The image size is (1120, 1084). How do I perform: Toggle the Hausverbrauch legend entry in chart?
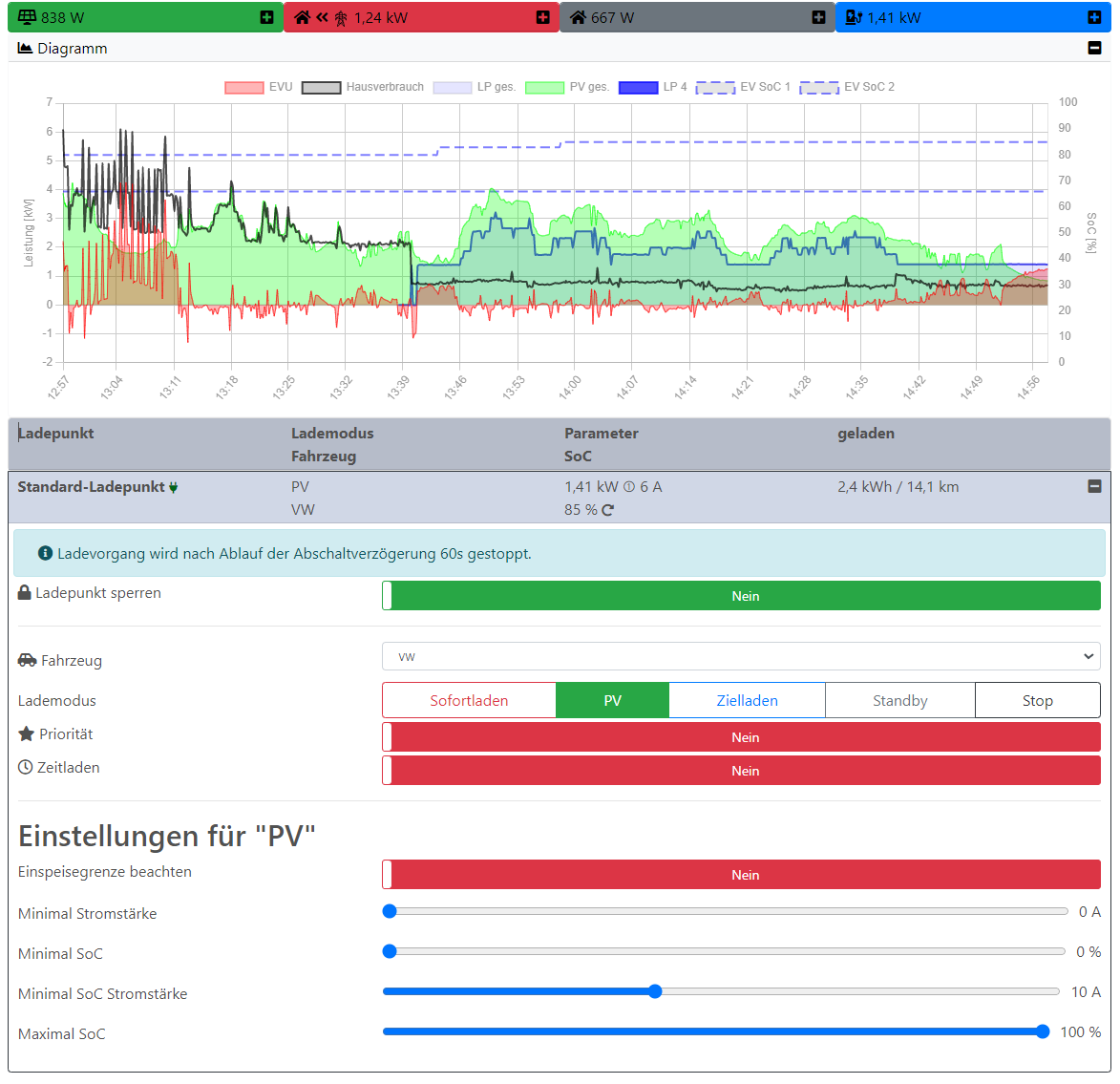tap(364, 87)
